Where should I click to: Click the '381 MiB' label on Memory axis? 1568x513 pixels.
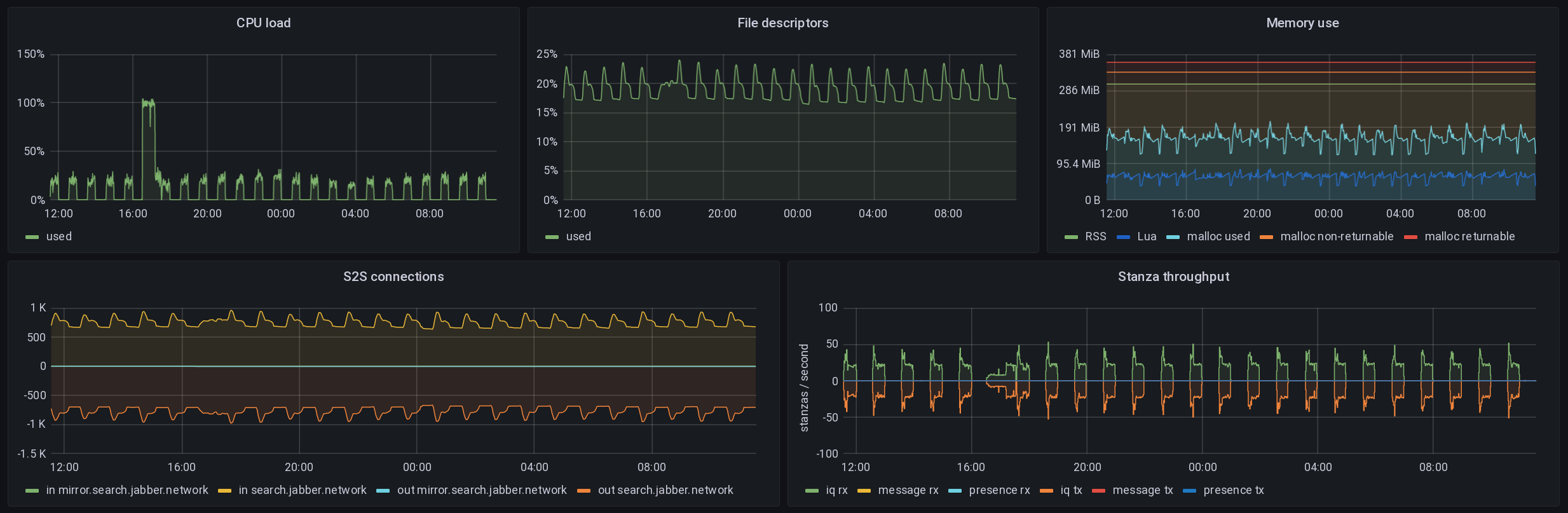pos(1079,54)
